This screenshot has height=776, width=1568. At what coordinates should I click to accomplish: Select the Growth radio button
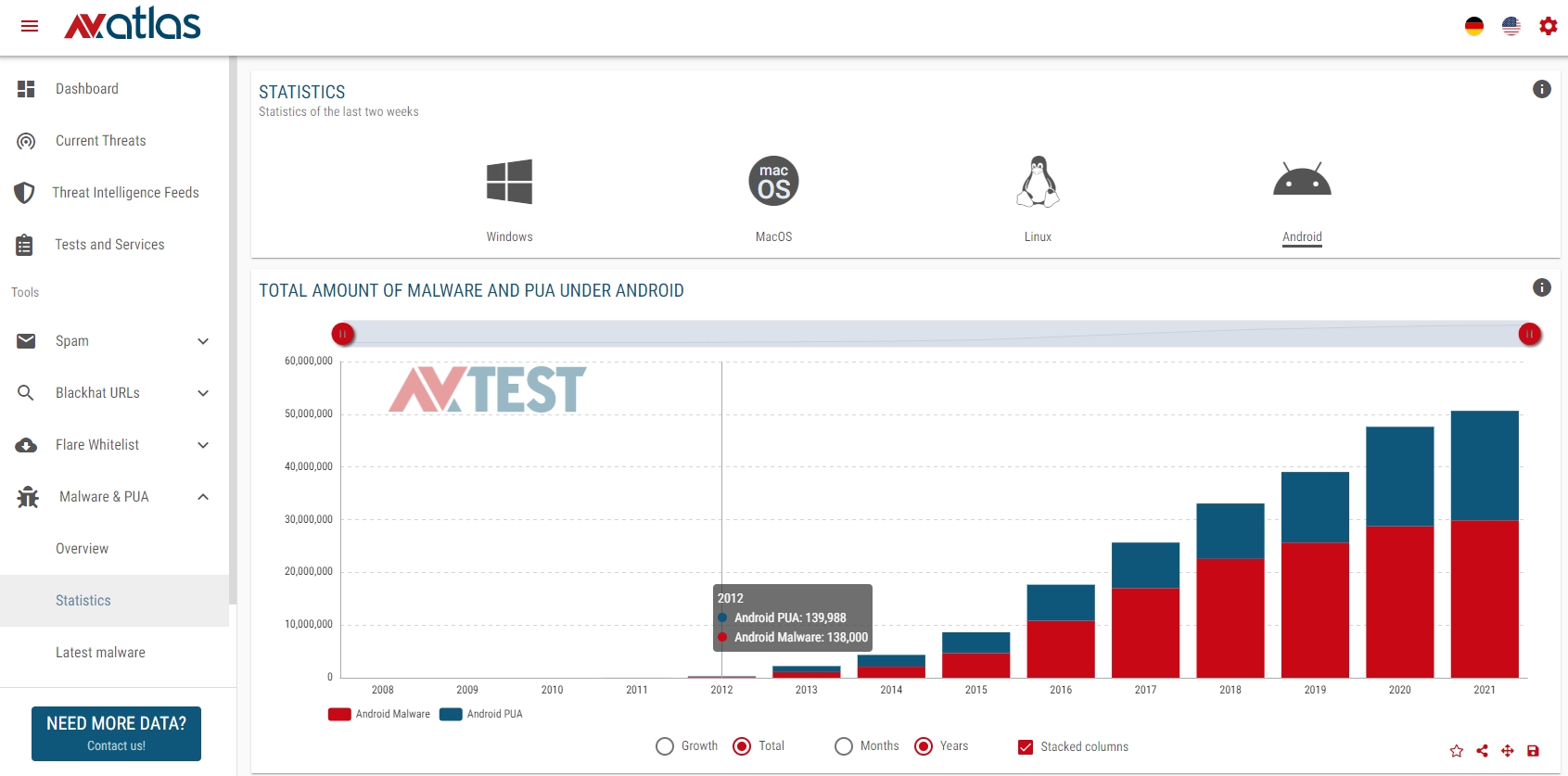point(665,746)
